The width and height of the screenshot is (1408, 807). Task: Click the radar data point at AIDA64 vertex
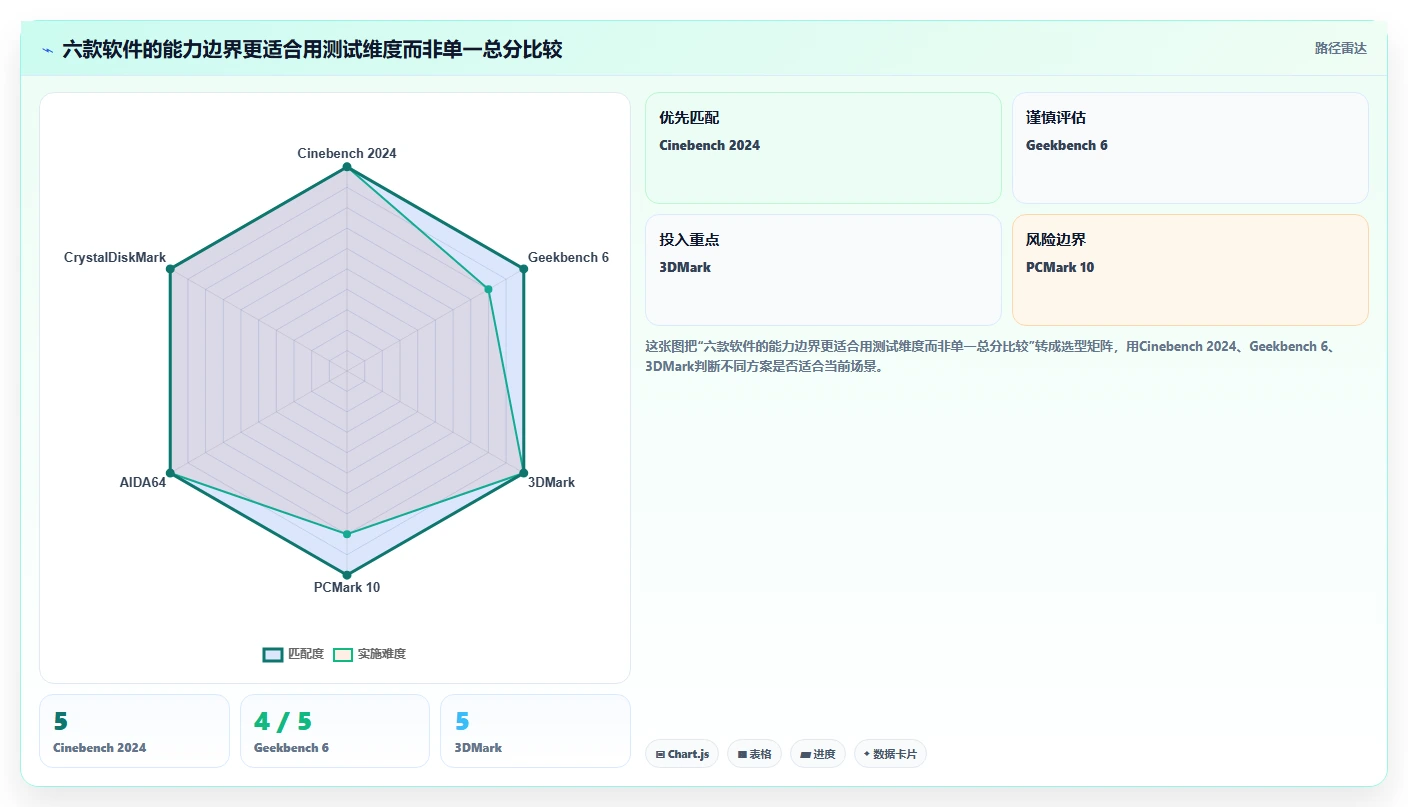pos(171,473)
